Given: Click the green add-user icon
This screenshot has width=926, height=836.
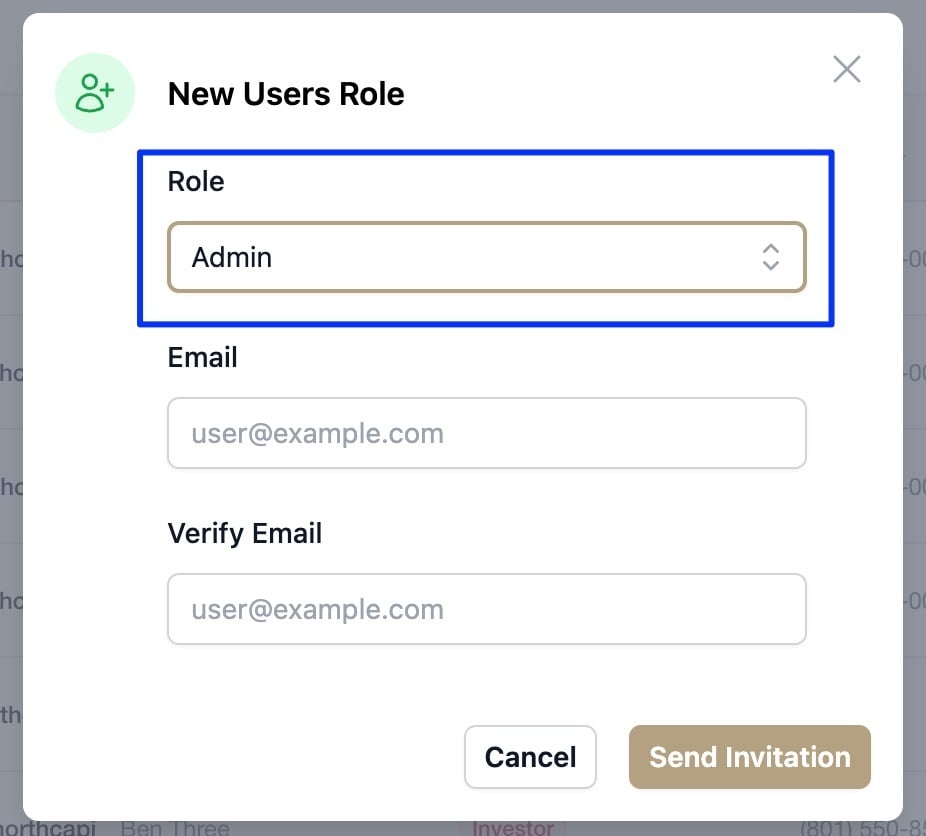Looking at the screenshot, I should coord(94,93).
